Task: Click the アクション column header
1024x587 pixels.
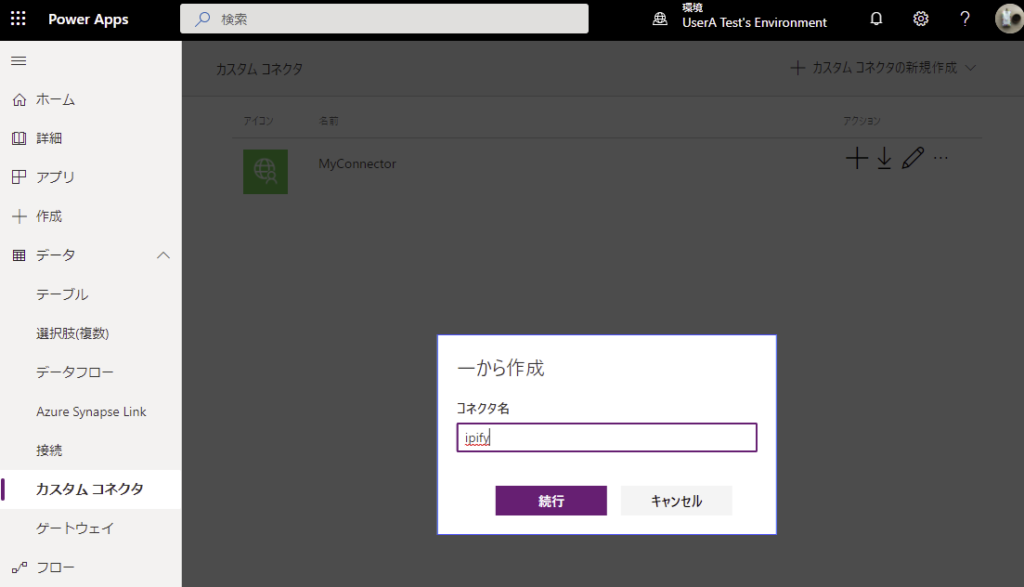Action: 862,121
